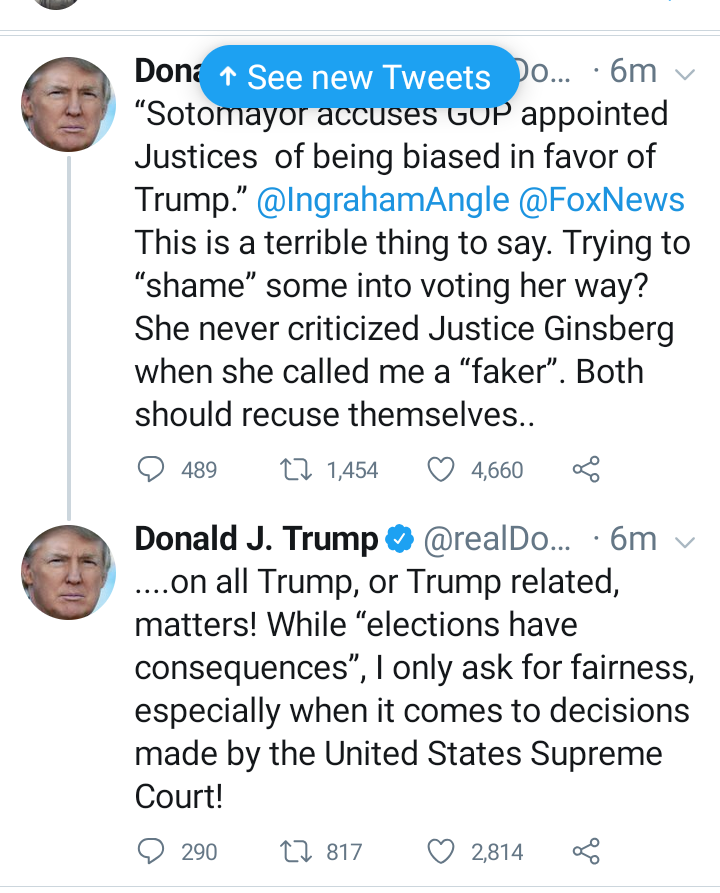Open the @FoxNews mention link
Viewport: 720px width, 893px height.
(x=602, y=200)
